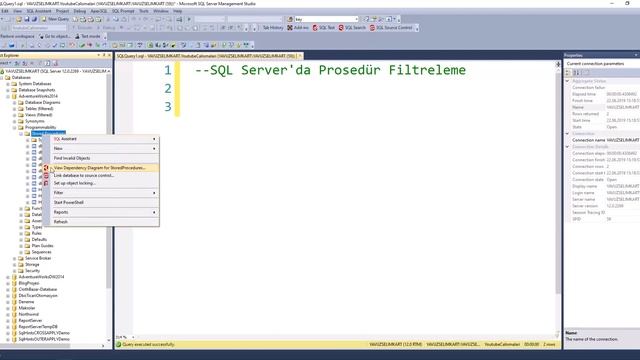Select the AdventureWorksDW2014 database
Viewport: 640px width, 360px height.
pyautogui.click(x=41, y=277)
